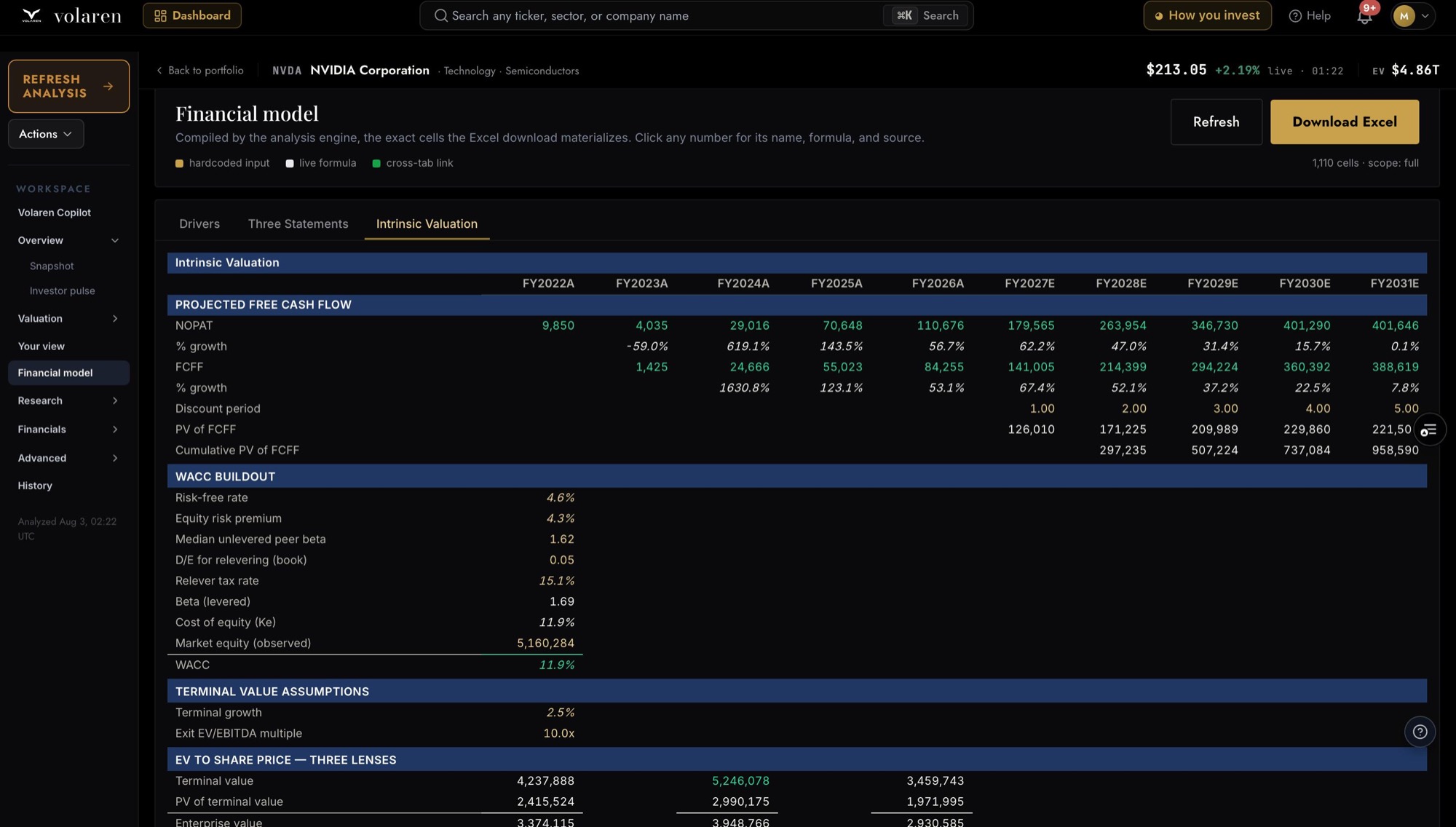1456x827 pixels.
Task: Click Terminal growth 2.5% cell
Action: click(560, 713)
